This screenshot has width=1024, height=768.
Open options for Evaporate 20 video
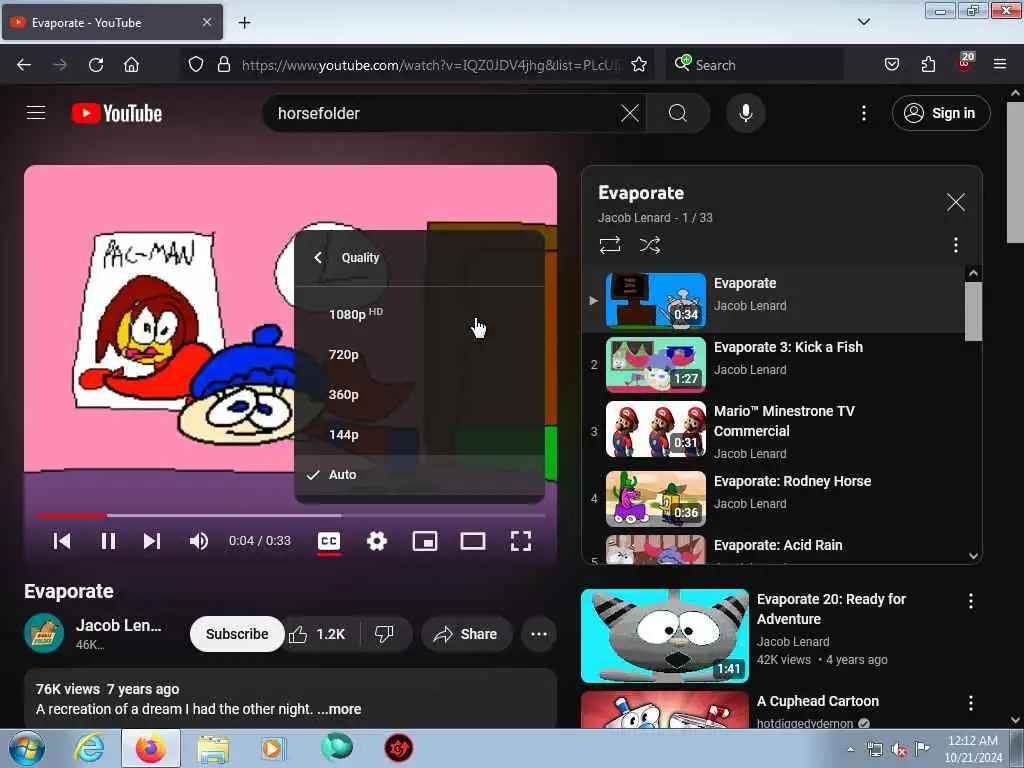coord(970,601)
